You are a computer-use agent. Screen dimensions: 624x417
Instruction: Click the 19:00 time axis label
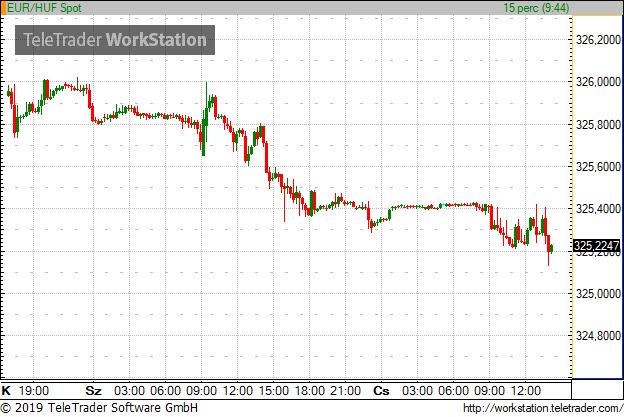(x=34, y=391)
